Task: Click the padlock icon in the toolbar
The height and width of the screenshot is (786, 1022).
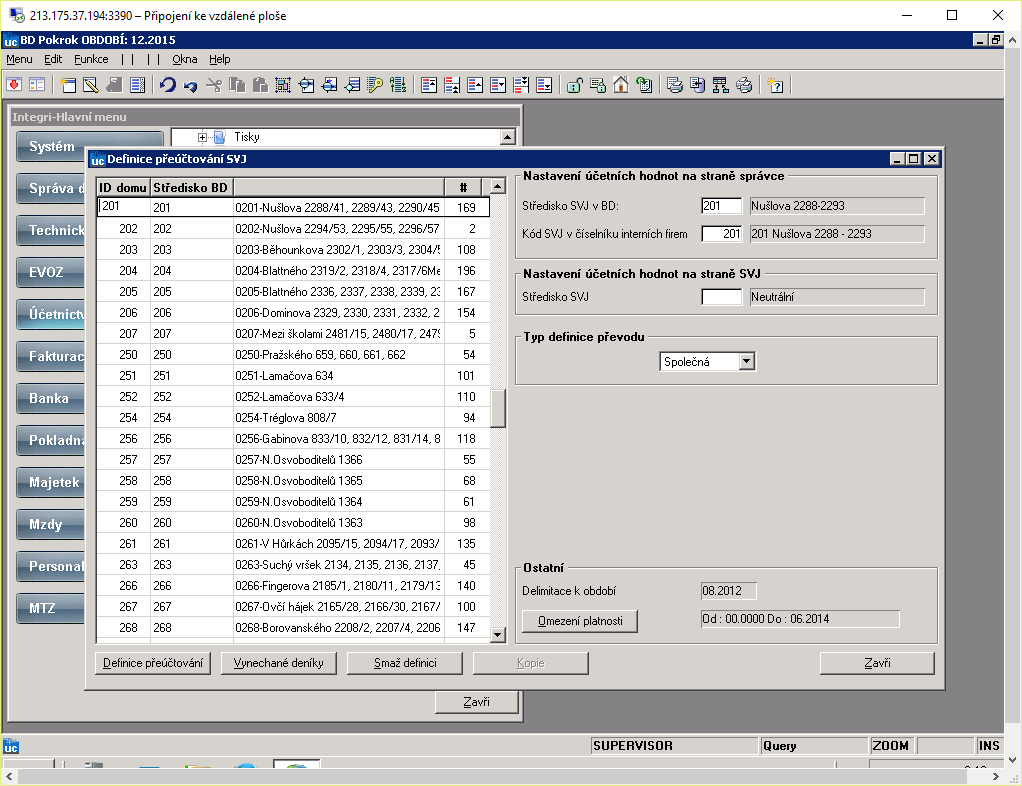Action: click(574, 85)
